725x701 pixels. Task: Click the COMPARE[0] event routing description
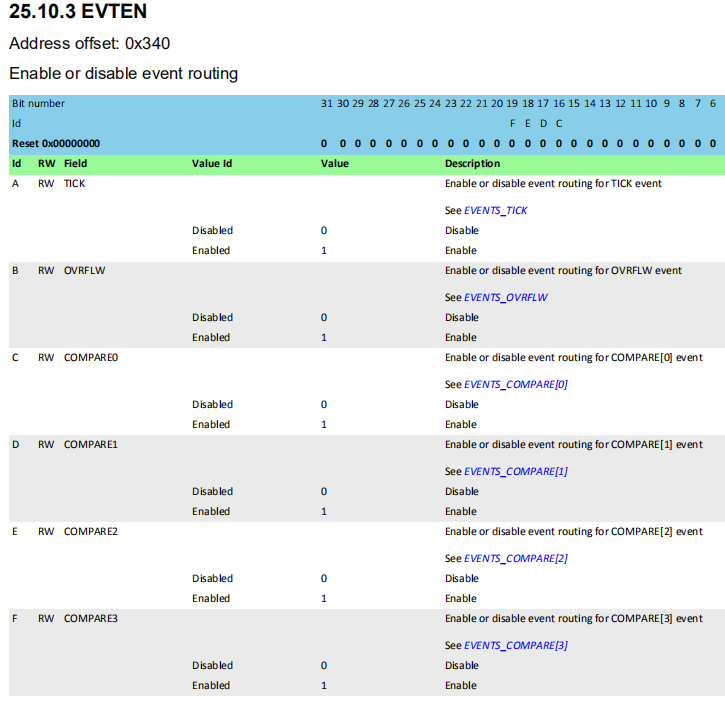(573, 357)
